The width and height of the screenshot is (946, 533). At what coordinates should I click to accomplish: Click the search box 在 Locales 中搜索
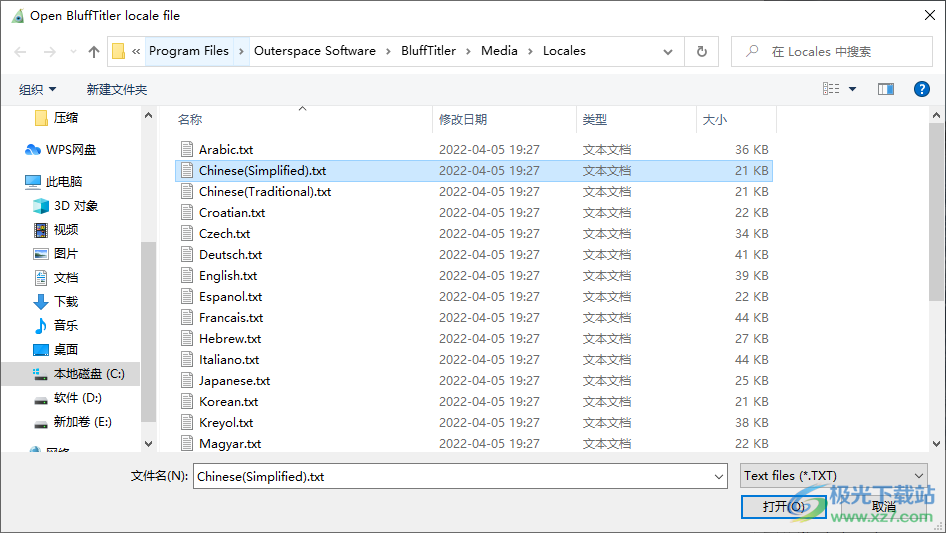(x=840, y=52)
